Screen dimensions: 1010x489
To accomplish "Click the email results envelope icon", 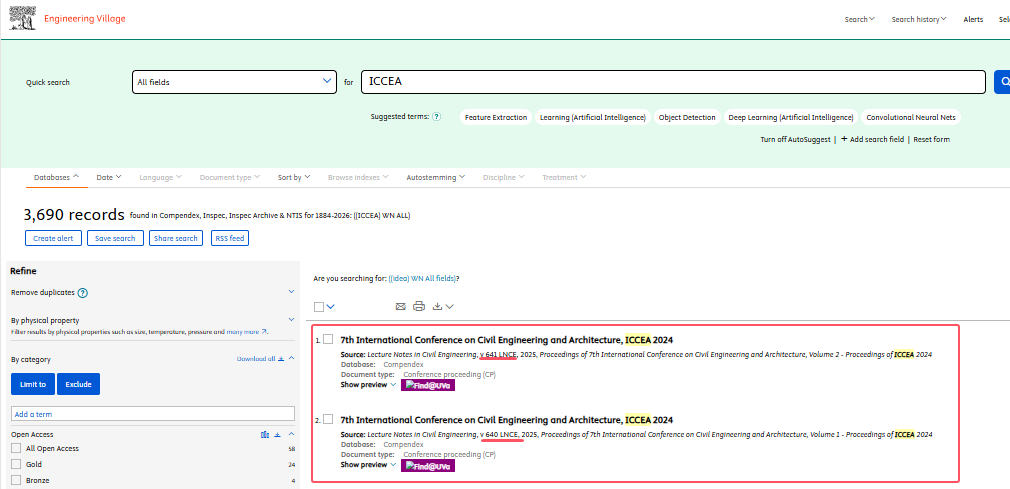I will click(401, 307).
